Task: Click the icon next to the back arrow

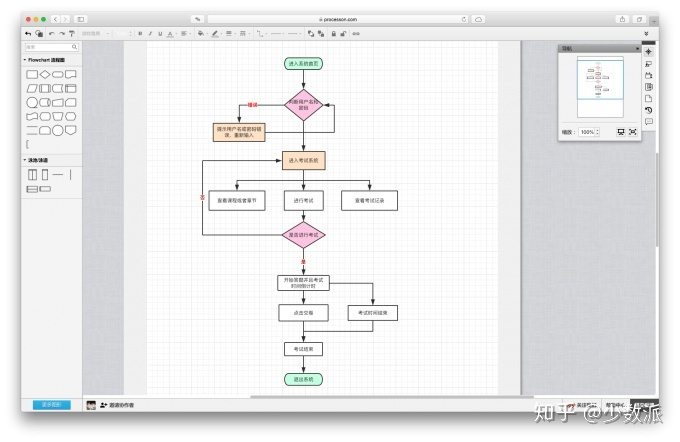Action: 39,33
